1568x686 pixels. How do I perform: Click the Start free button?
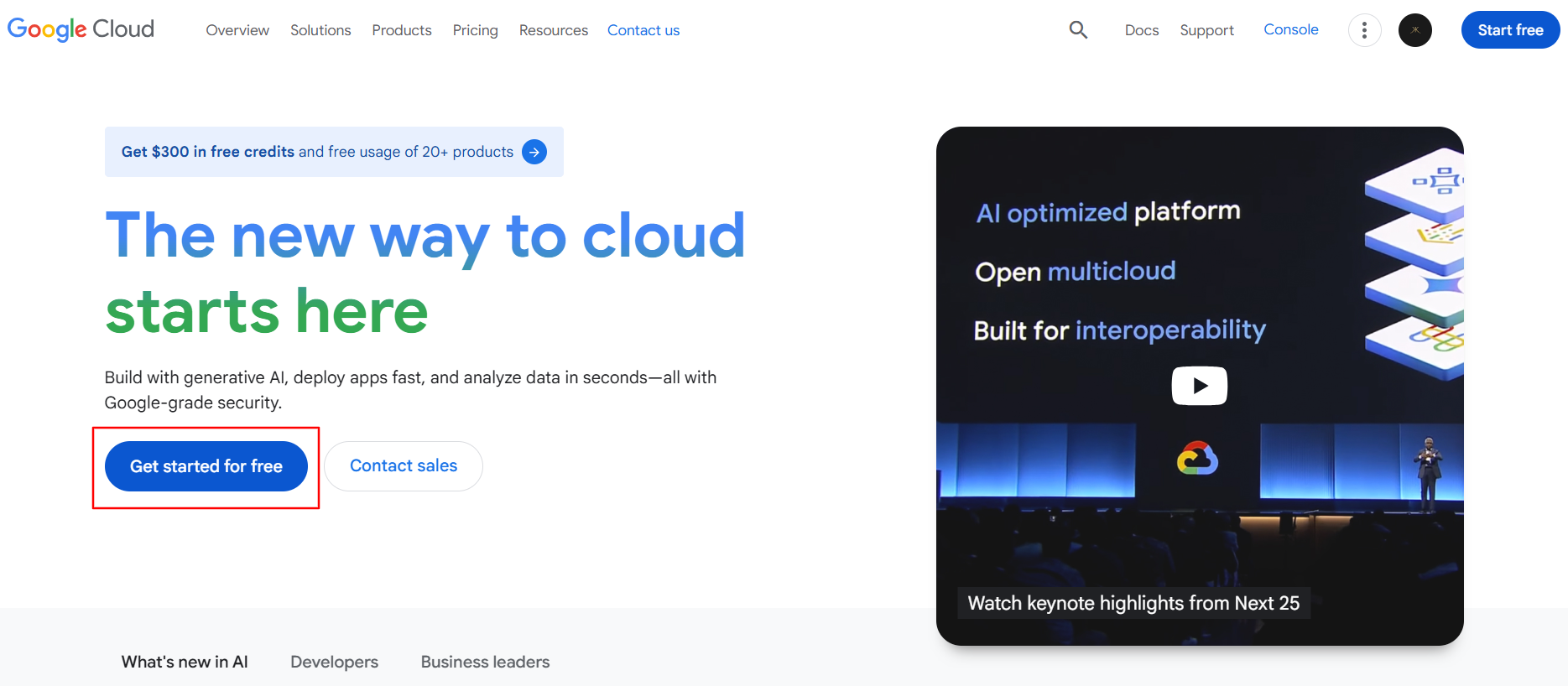tap(1510, 30)
